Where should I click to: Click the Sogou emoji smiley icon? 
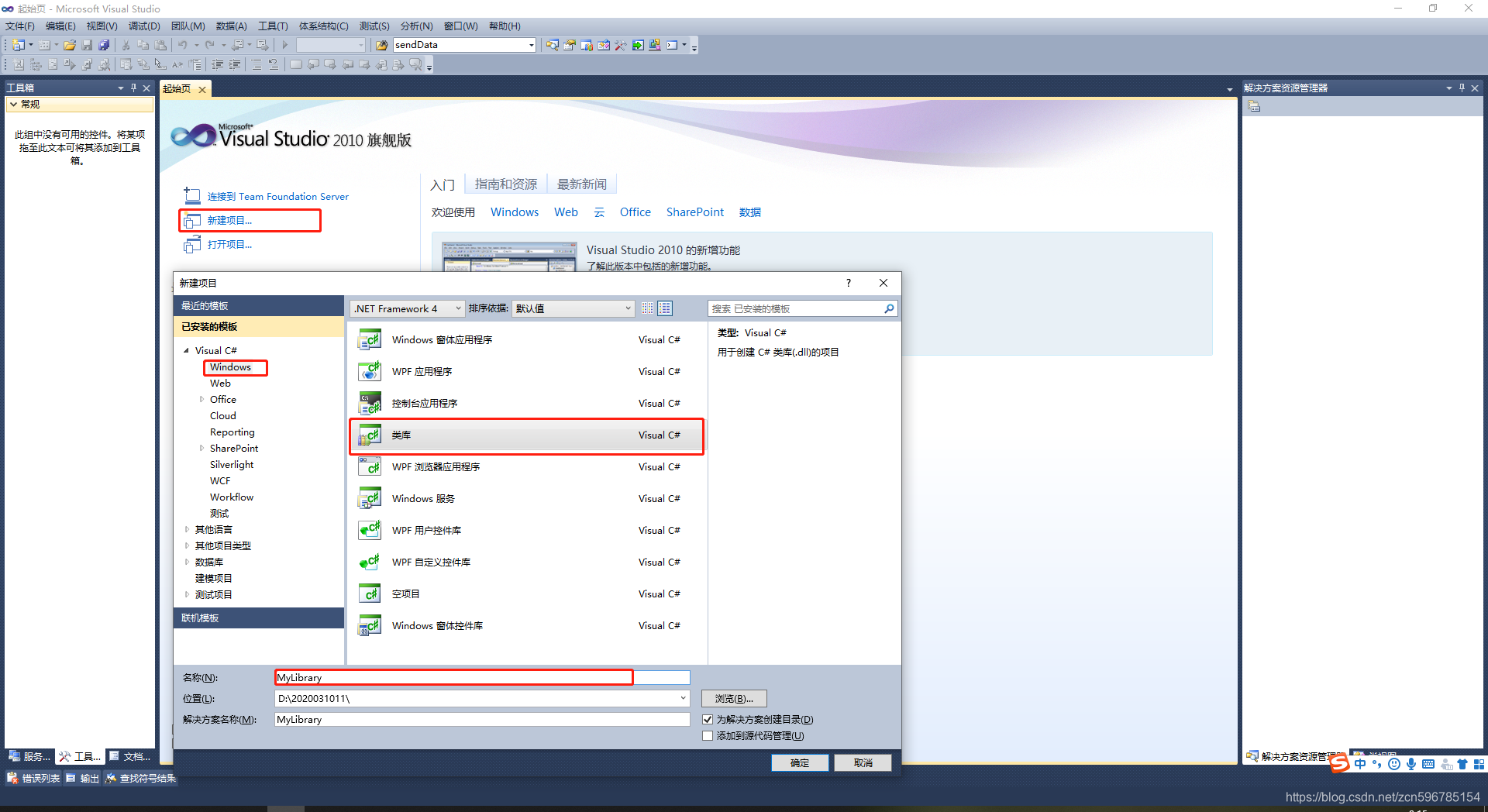click(x=1394, y=764)
